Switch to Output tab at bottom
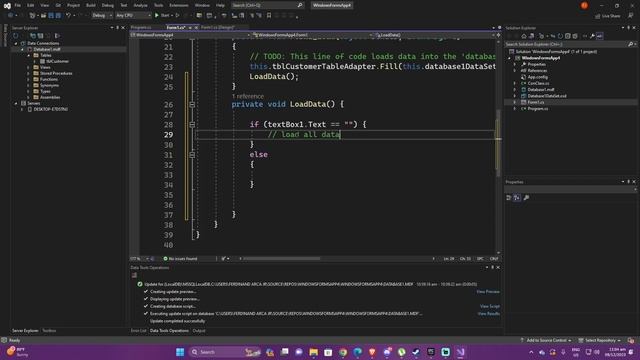The width and height of the screenshot is (640, 360). (x=199, y=331)
